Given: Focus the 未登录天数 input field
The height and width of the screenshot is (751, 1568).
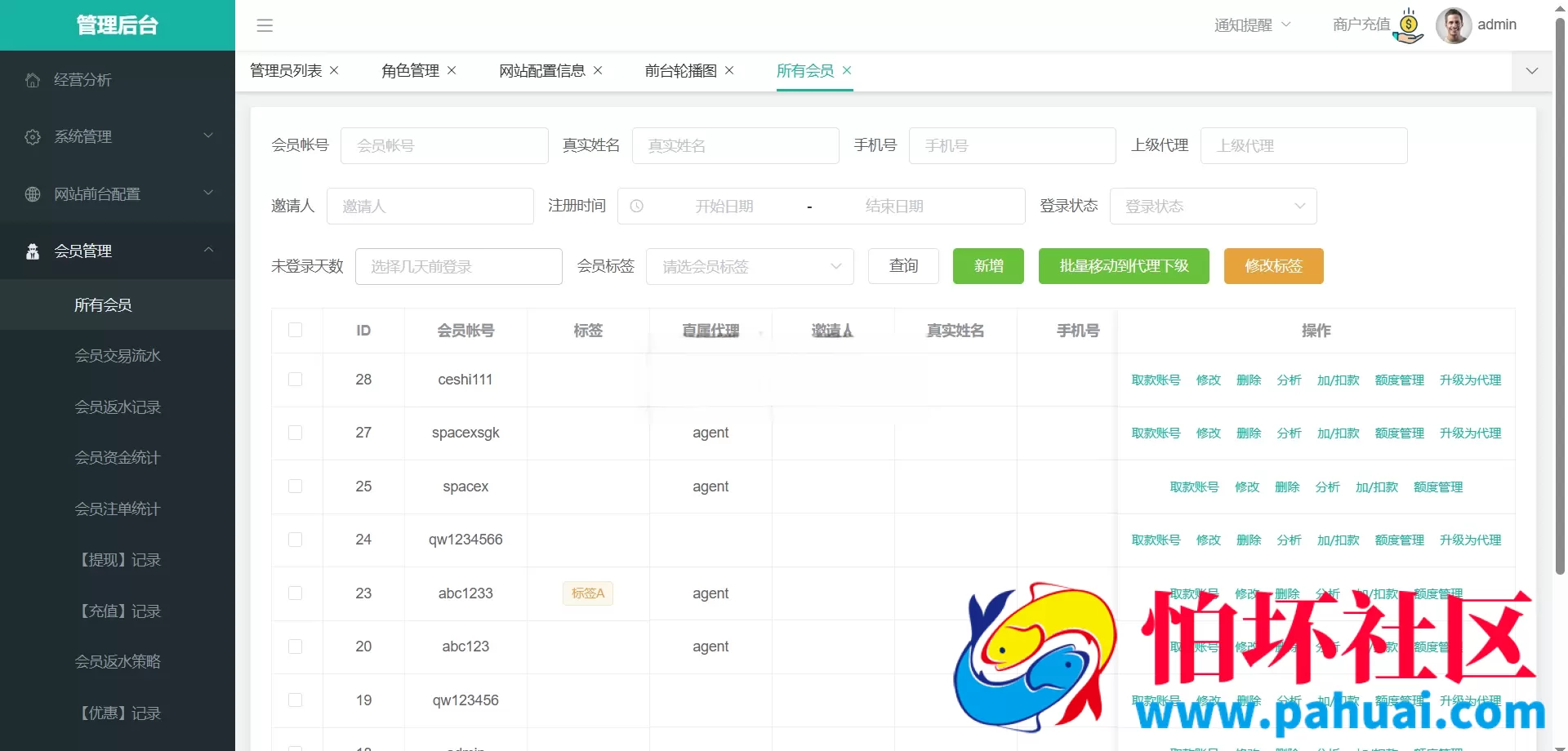Looking at the screenshot, I should tap(458, 266).
